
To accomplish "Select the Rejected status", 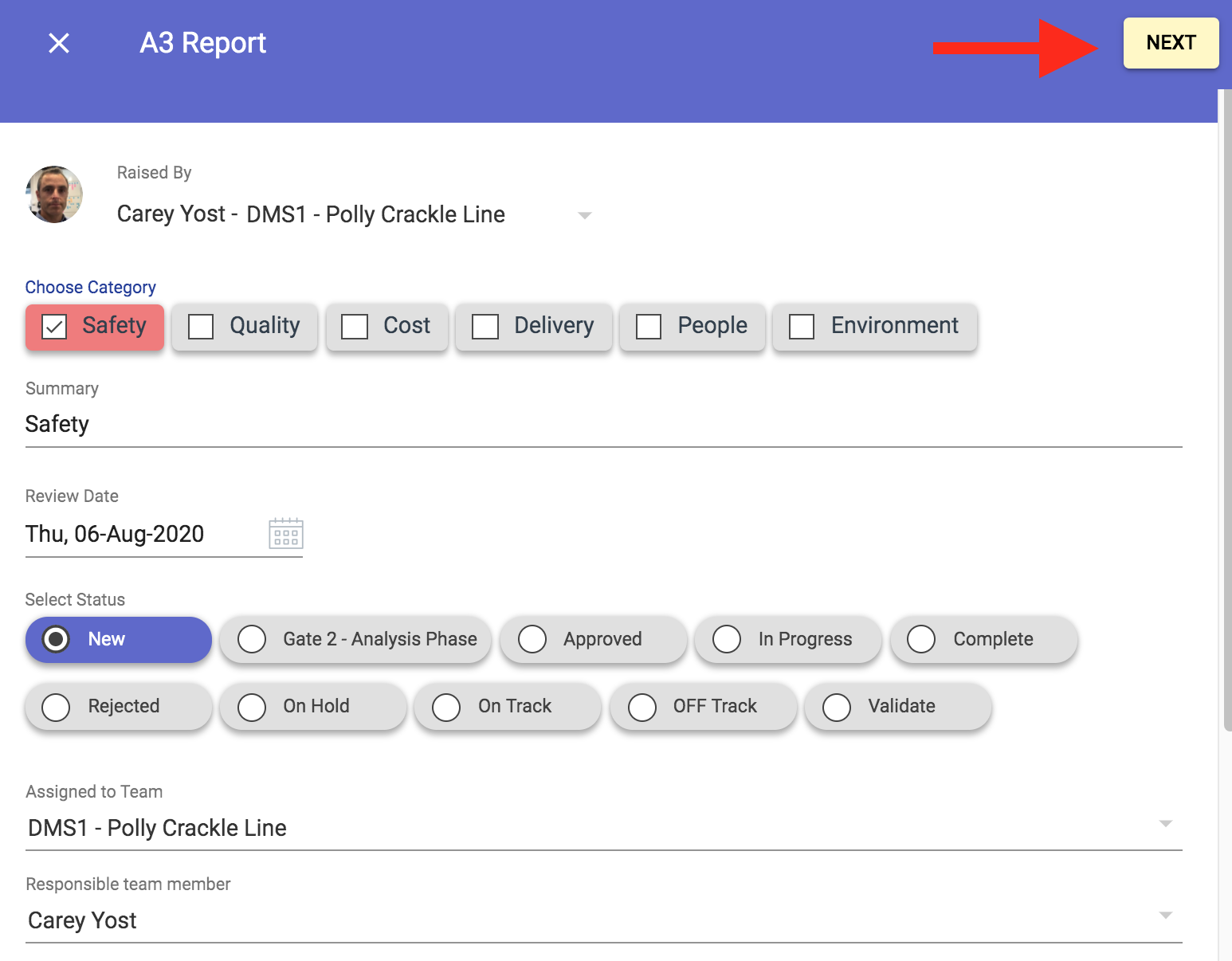I will (x=119, y=706).
